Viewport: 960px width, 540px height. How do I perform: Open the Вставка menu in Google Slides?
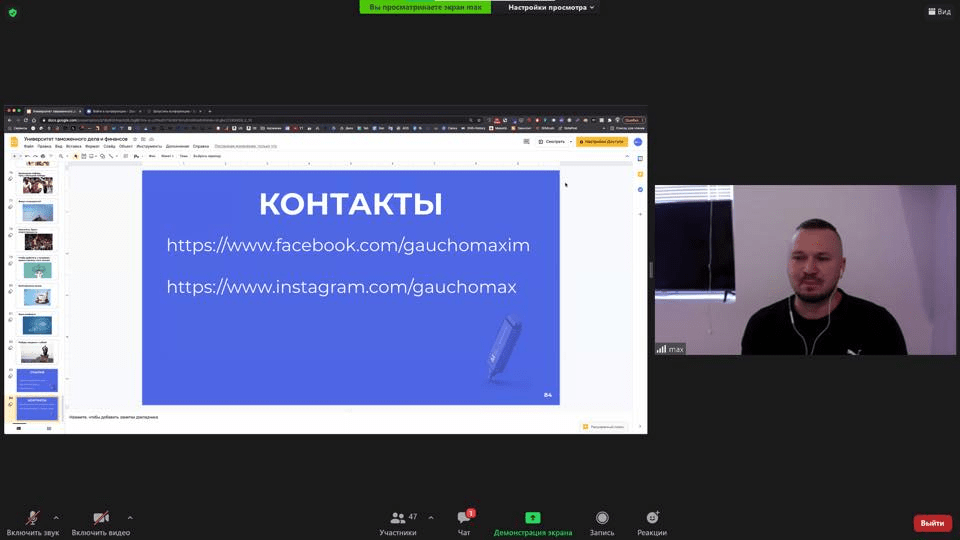[73, 146]
